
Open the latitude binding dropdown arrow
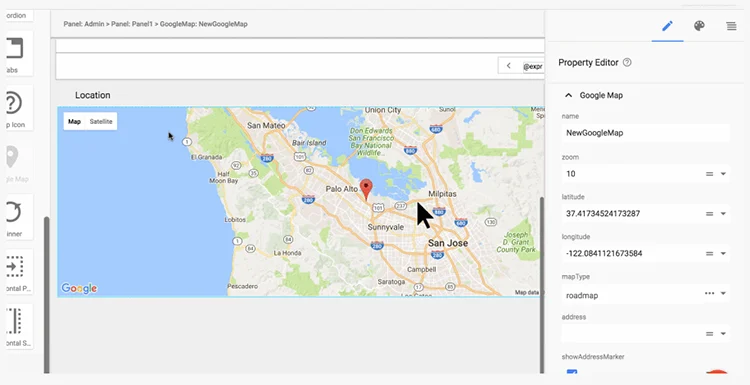point(723,213)
